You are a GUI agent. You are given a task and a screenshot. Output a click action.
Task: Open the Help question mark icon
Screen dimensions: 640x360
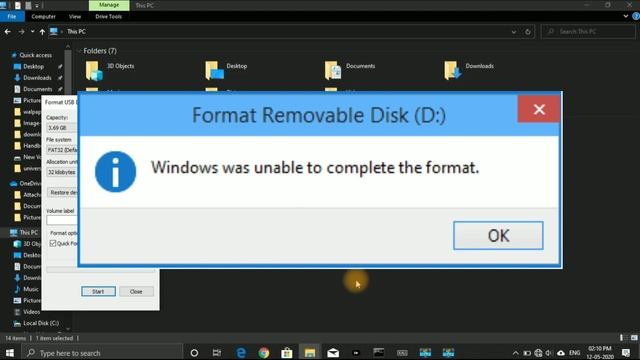(x=636, y=16)
